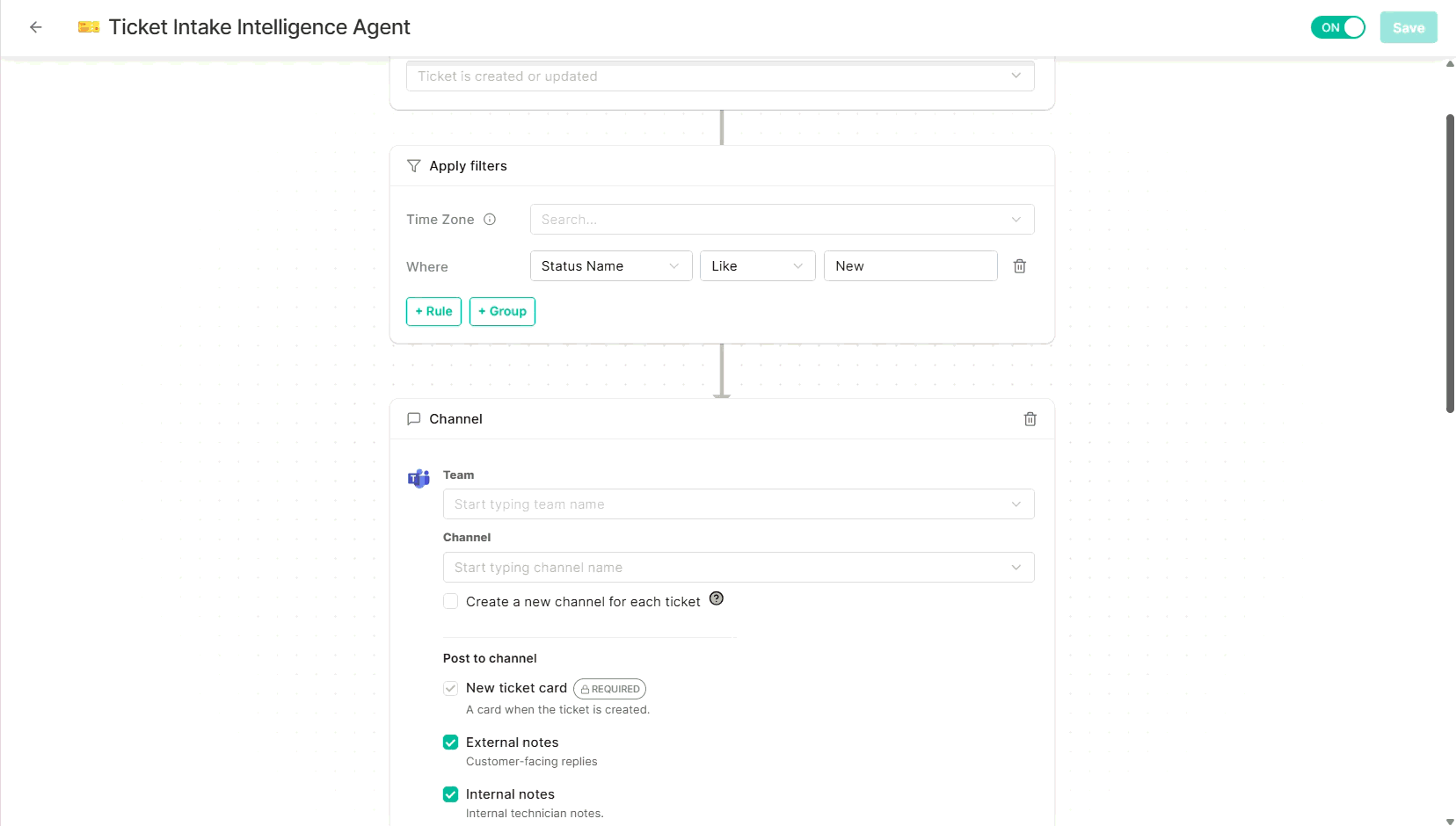Image resolution: width=1456 pixels, height=826 pixels.
Task: Click the Apply filters funnel icon
Action: pyautogui.click(x=414, y=166)
